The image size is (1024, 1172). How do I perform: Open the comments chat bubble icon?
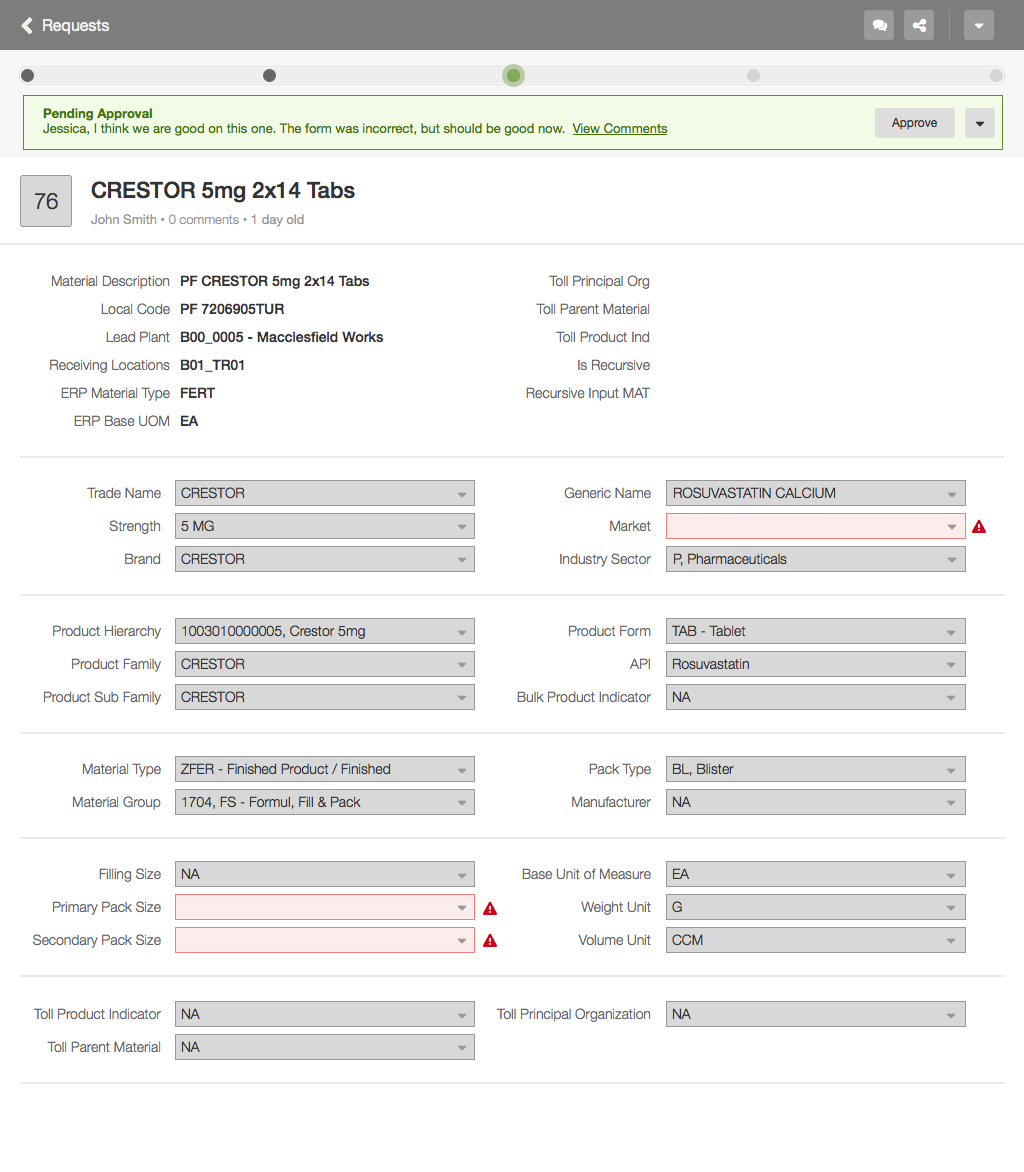pyautogui.click(x=879, y=25)
